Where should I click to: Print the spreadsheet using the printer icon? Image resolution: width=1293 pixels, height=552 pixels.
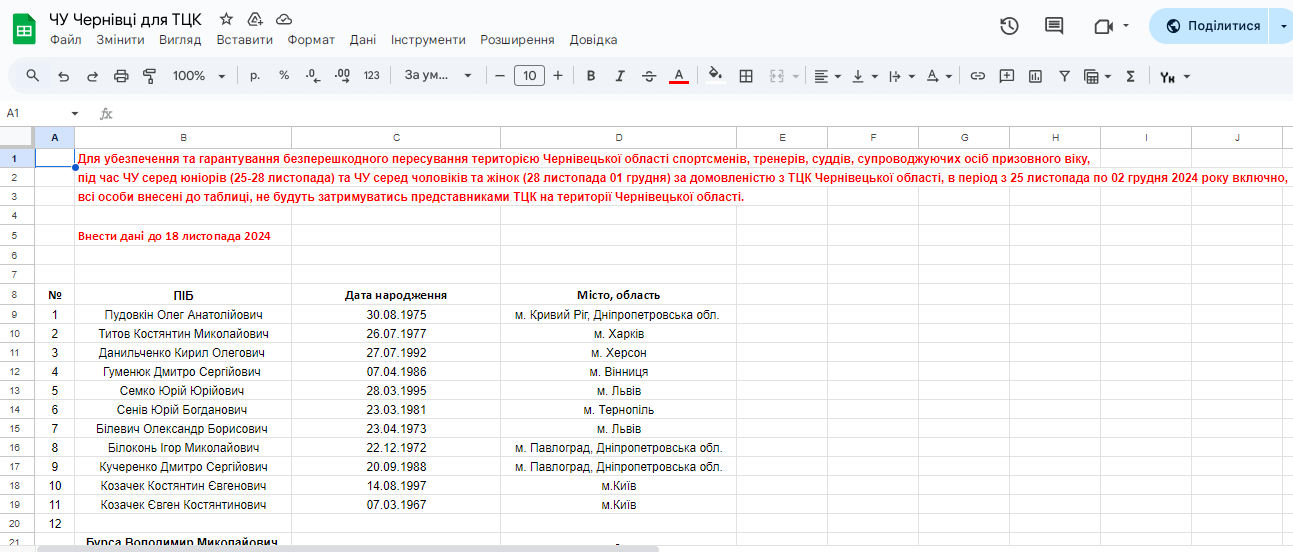pos(121,76)
